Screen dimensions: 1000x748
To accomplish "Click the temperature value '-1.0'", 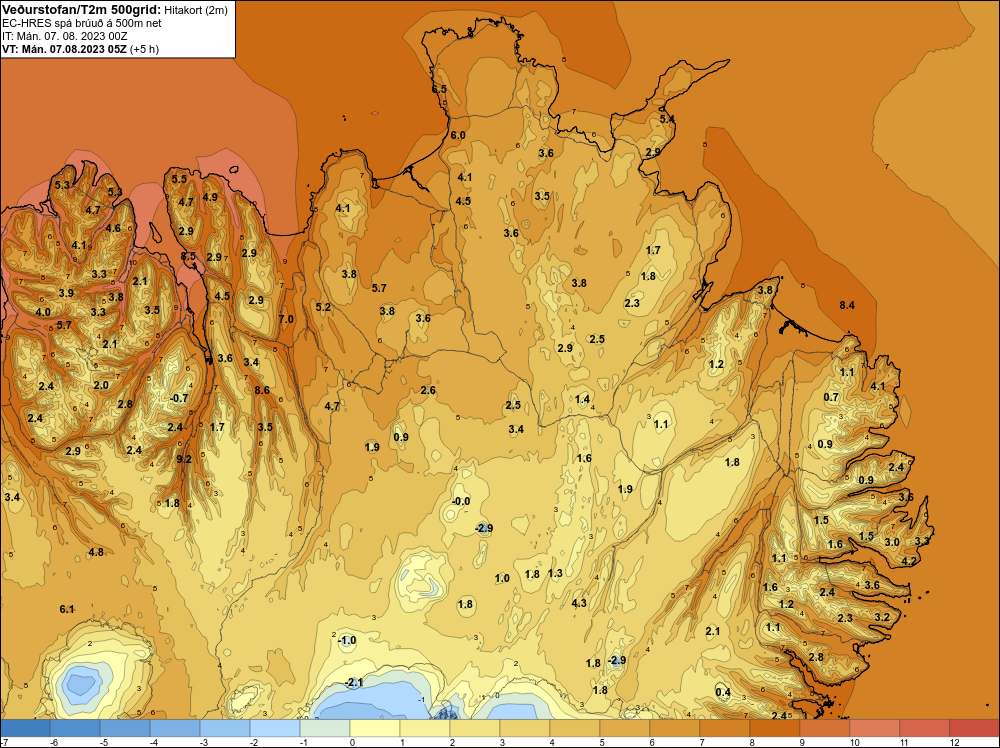I will (x=347, y=640).
